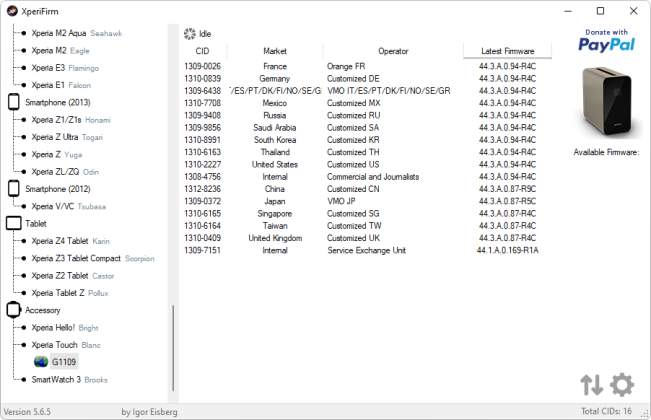Viewport: 651px width, 420px height.
Task: Select Xperia E3 Flamingo
Action: tap(65, 68)
